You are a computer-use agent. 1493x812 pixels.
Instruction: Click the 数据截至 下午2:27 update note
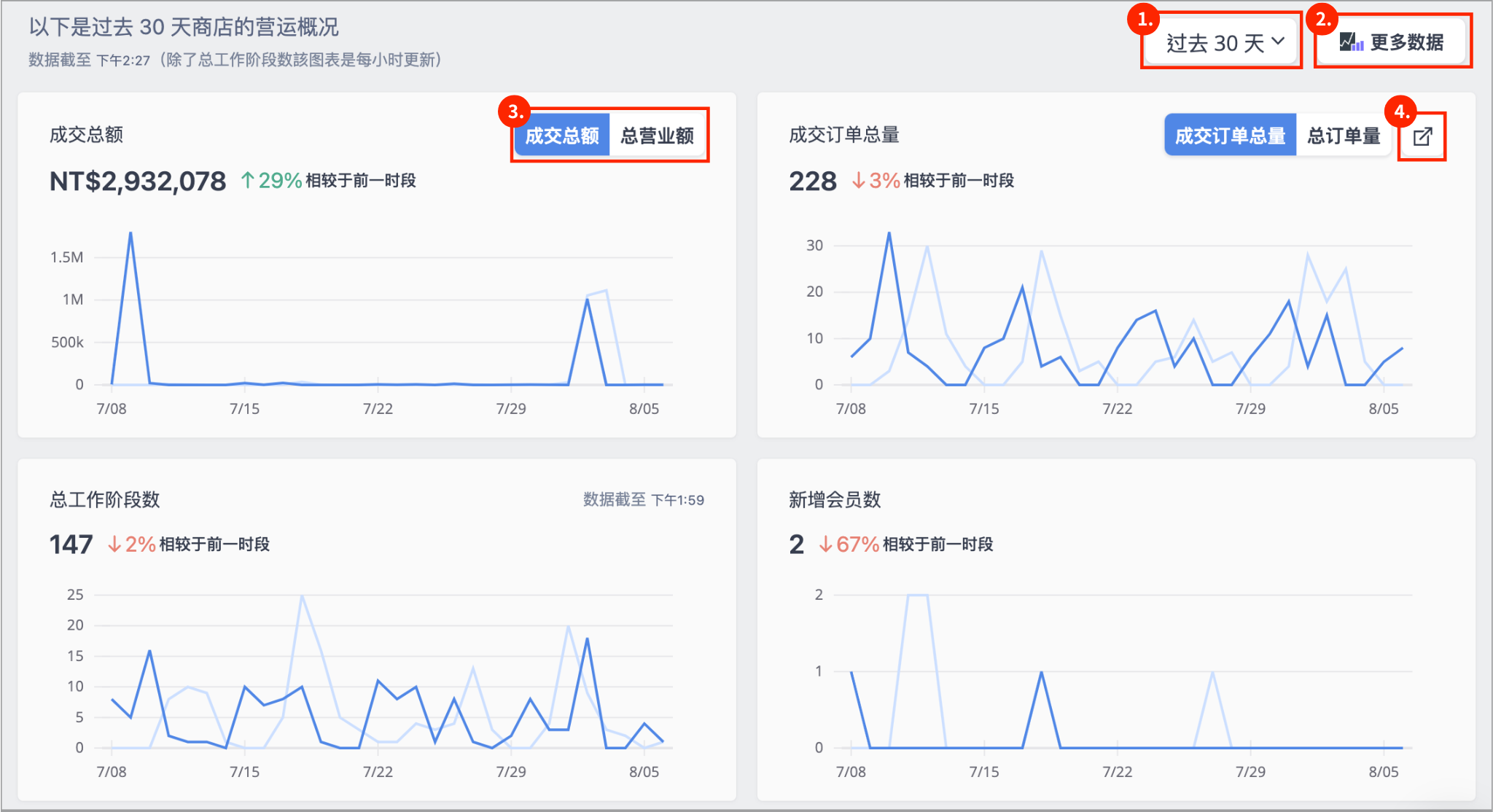click(235, 60)
